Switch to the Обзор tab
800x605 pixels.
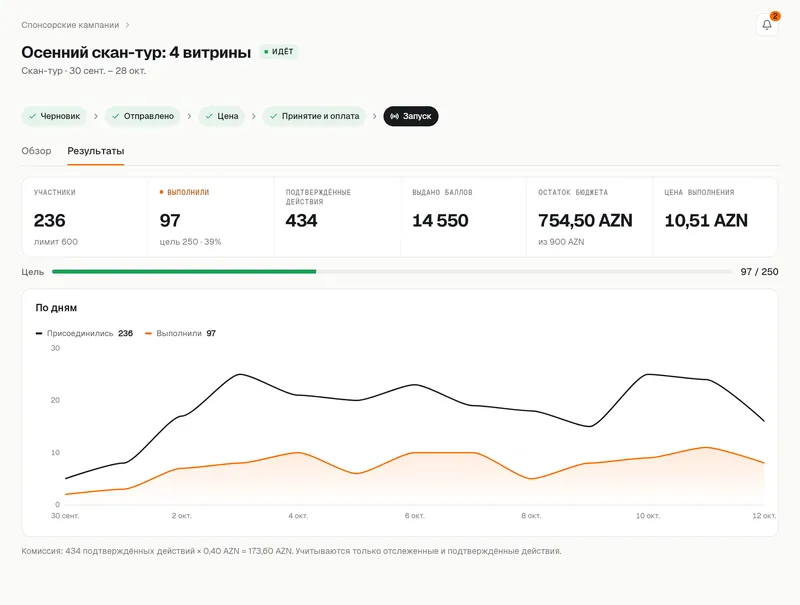click(x=36, y=151)
